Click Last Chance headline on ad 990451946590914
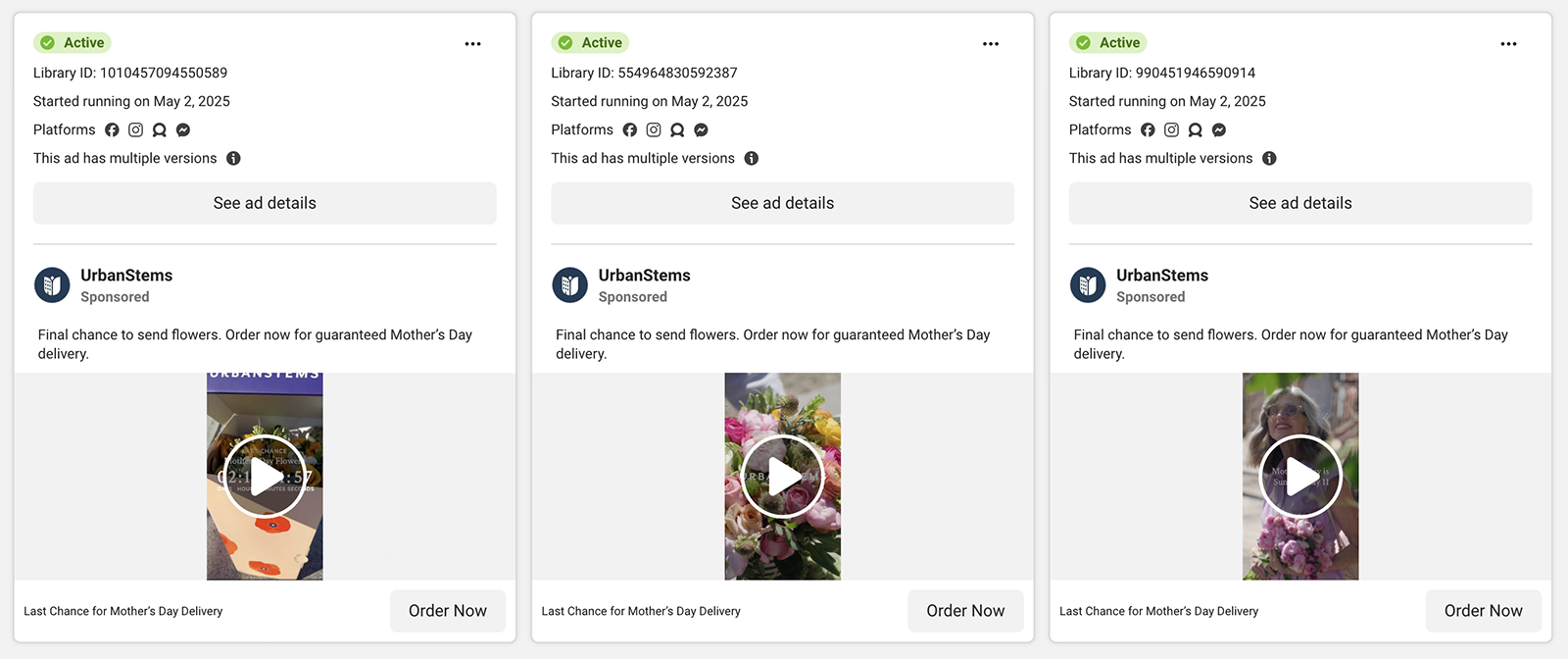Screen dimensions: 1568x659 (1159, 611)
